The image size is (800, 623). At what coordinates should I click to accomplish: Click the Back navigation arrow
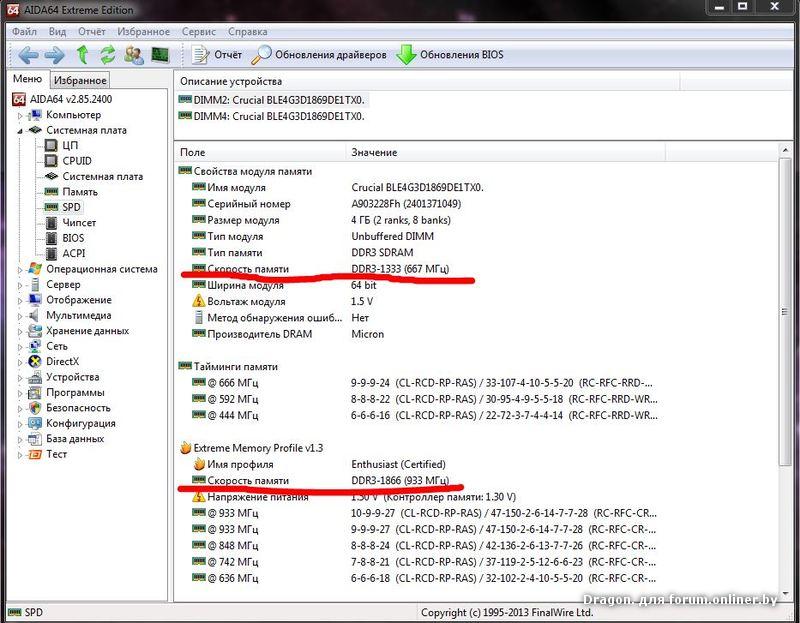[27, 55]
